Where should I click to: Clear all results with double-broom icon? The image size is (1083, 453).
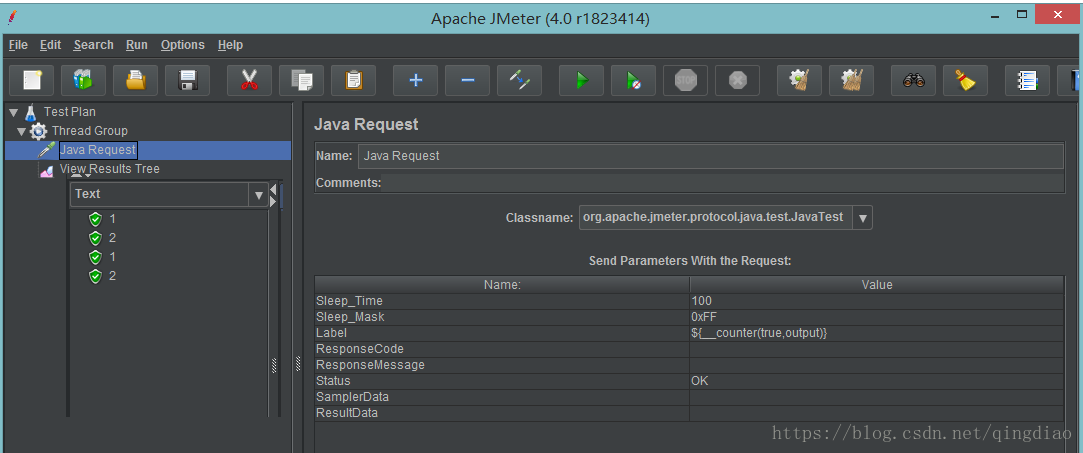point(851,81)
